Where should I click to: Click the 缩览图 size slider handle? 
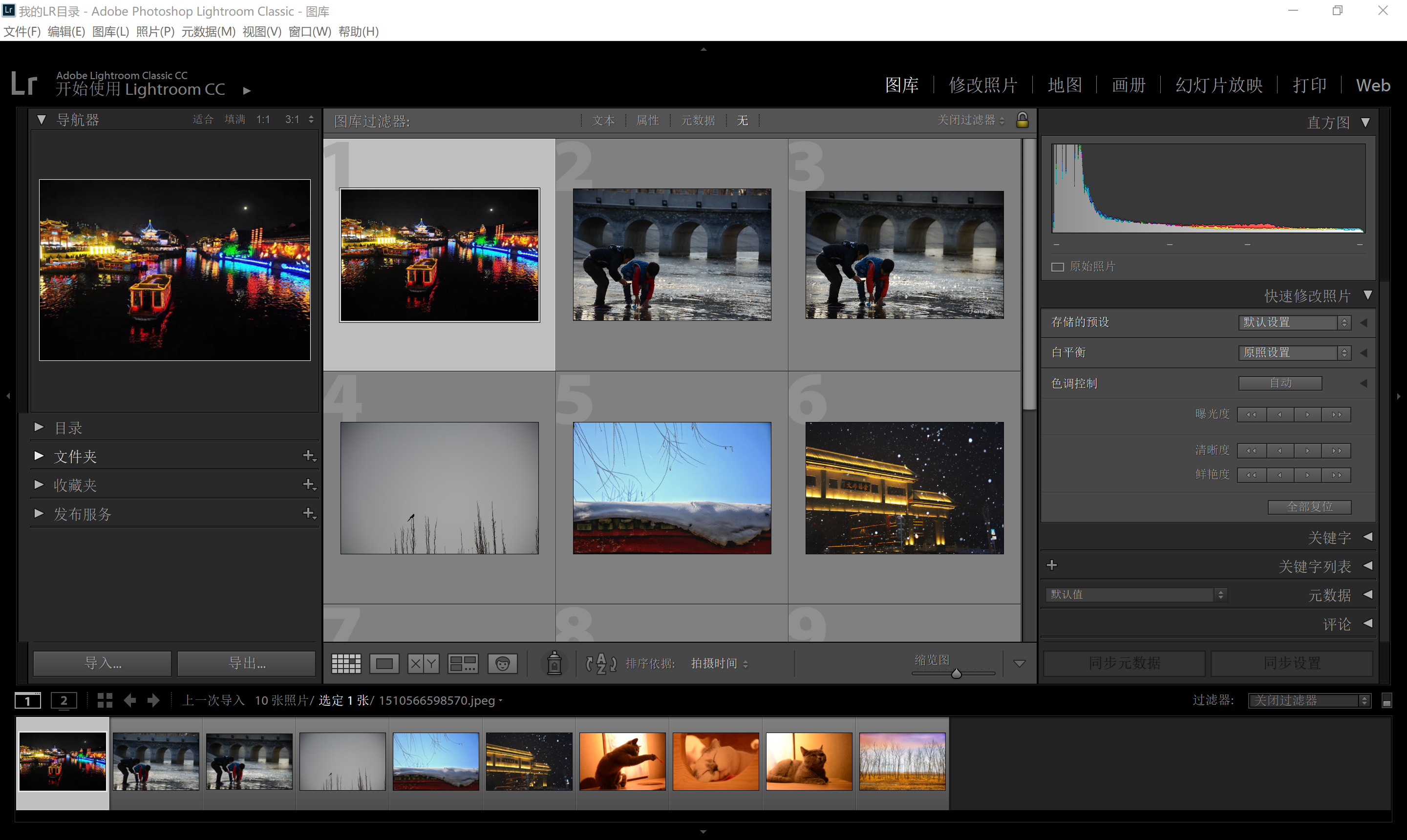pos(956,673)
